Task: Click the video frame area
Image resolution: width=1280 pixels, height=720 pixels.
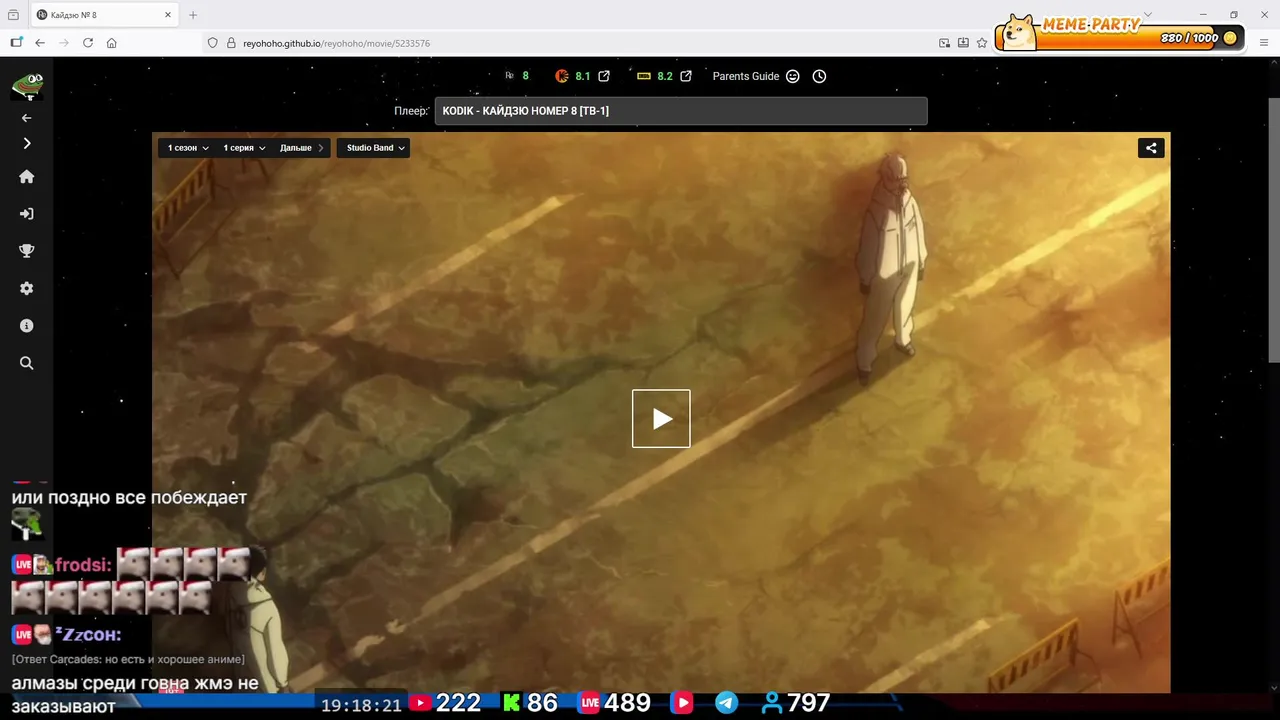Action: coord(661,412)
